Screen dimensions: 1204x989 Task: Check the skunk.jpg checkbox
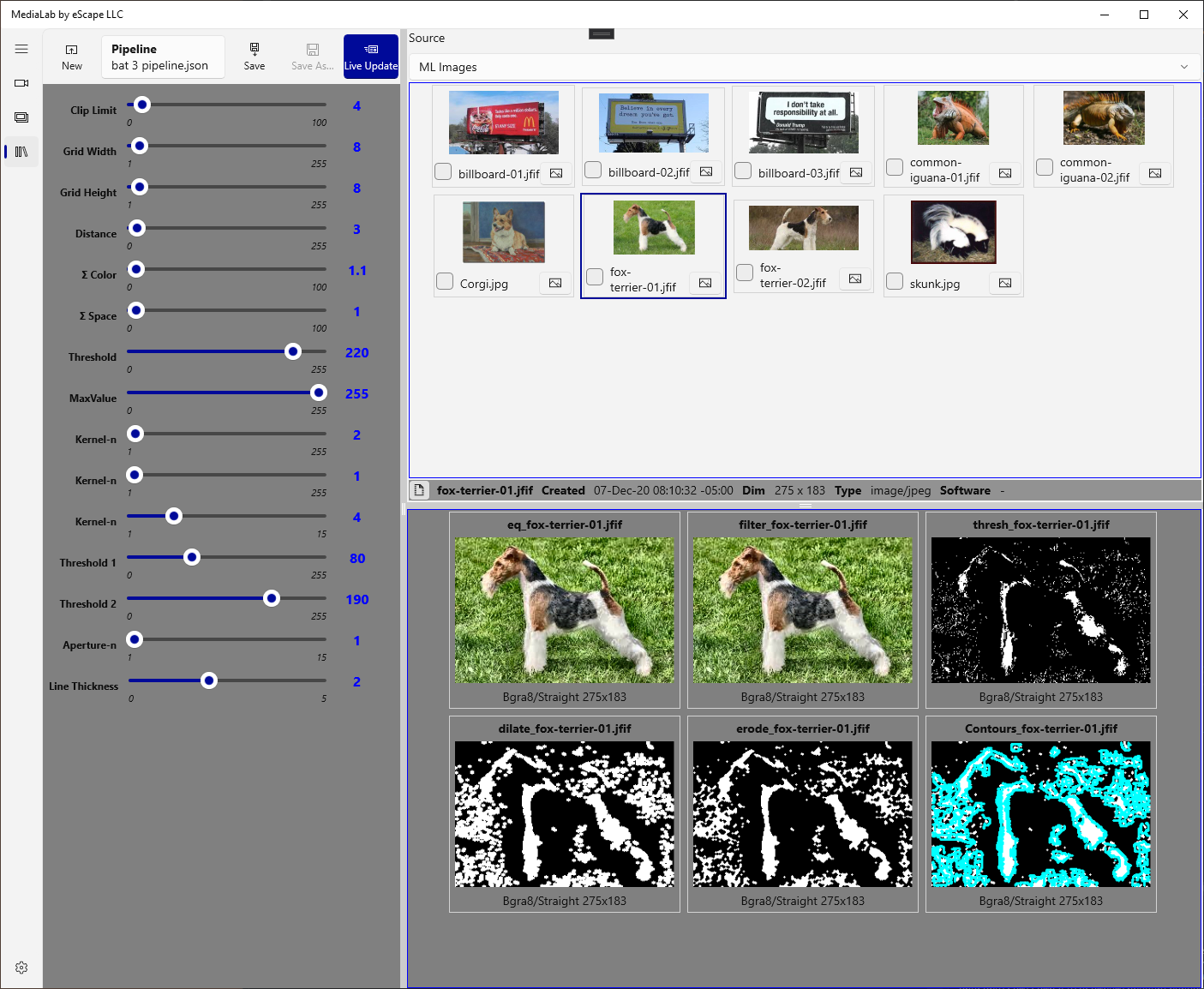pyautogui.click(x=895, y=281)
